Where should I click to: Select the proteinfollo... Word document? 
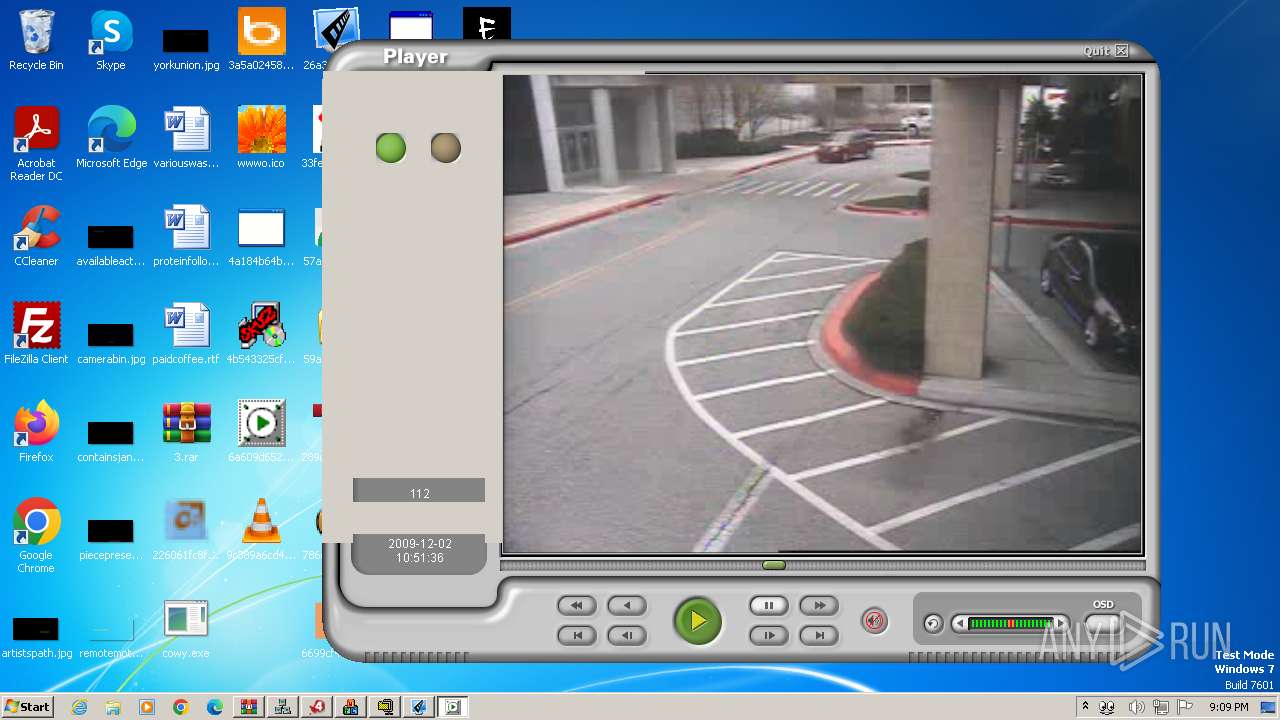coord(186,236)
